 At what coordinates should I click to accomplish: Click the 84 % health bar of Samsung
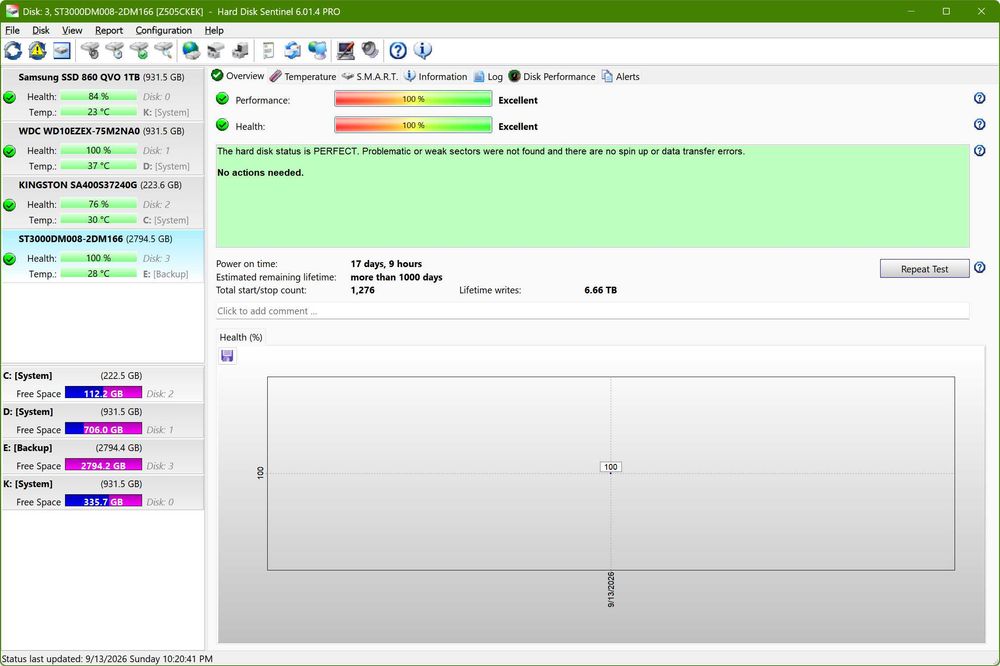(99, 96)
